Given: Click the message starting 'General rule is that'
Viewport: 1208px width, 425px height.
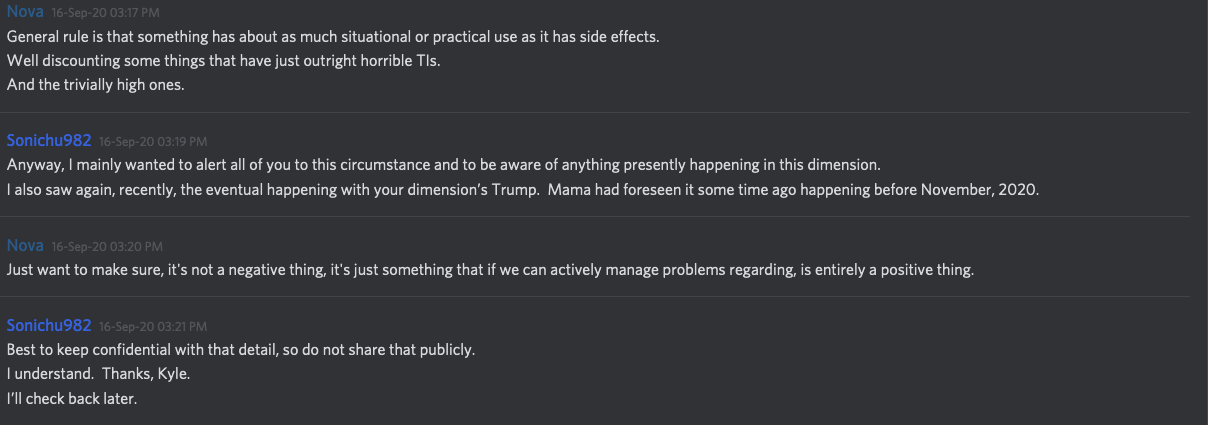Looking at the screenshot, I should [332, 37].
